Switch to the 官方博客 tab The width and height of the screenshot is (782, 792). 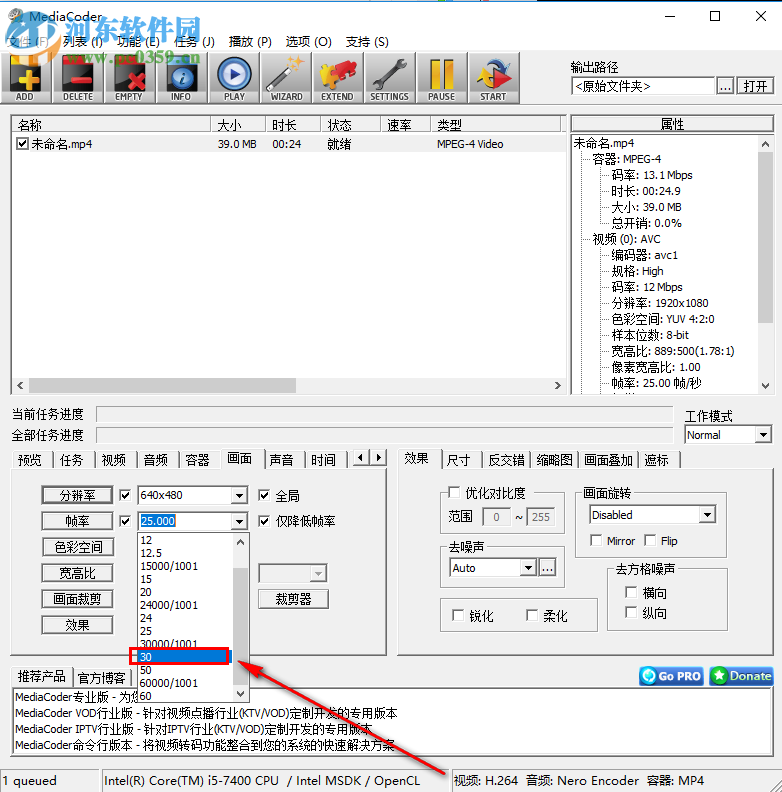pyautogui.click(x=102, y=677)
